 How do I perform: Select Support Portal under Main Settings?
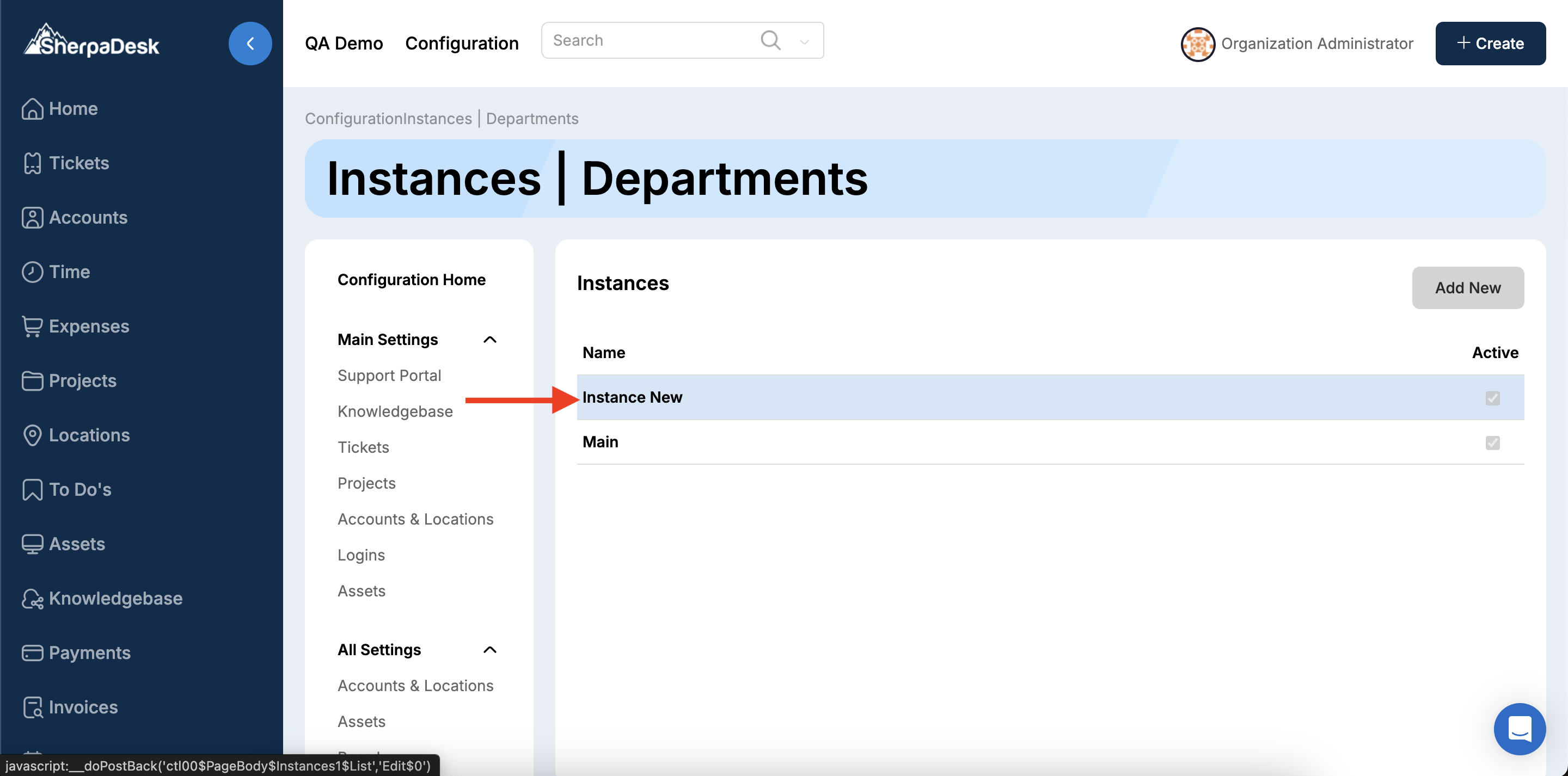(x=389, y=375)
